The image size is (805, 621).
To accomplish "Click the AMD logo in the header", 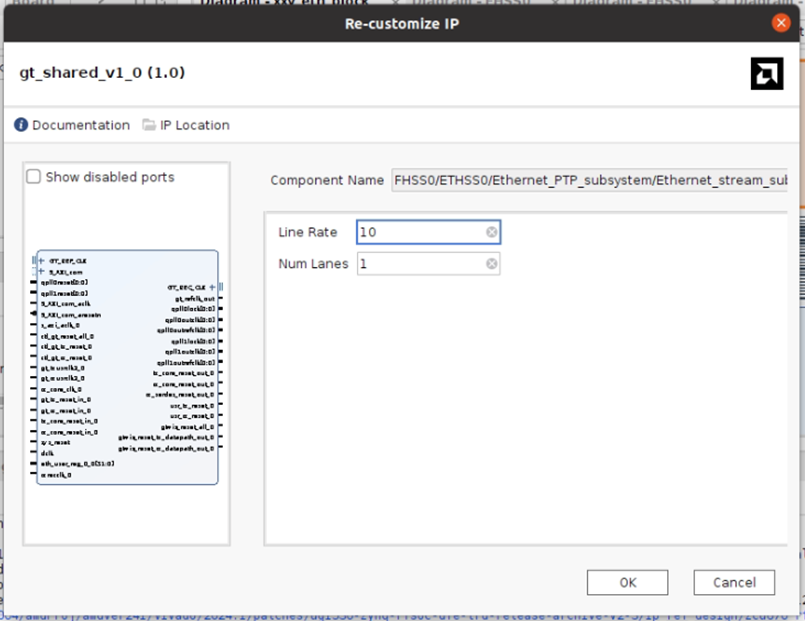I will pos(766,73).
